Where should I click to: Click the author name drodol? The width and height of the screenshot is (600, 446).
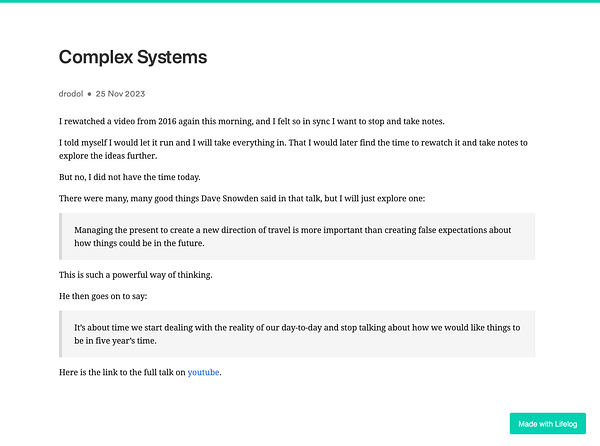coord(71,94)
